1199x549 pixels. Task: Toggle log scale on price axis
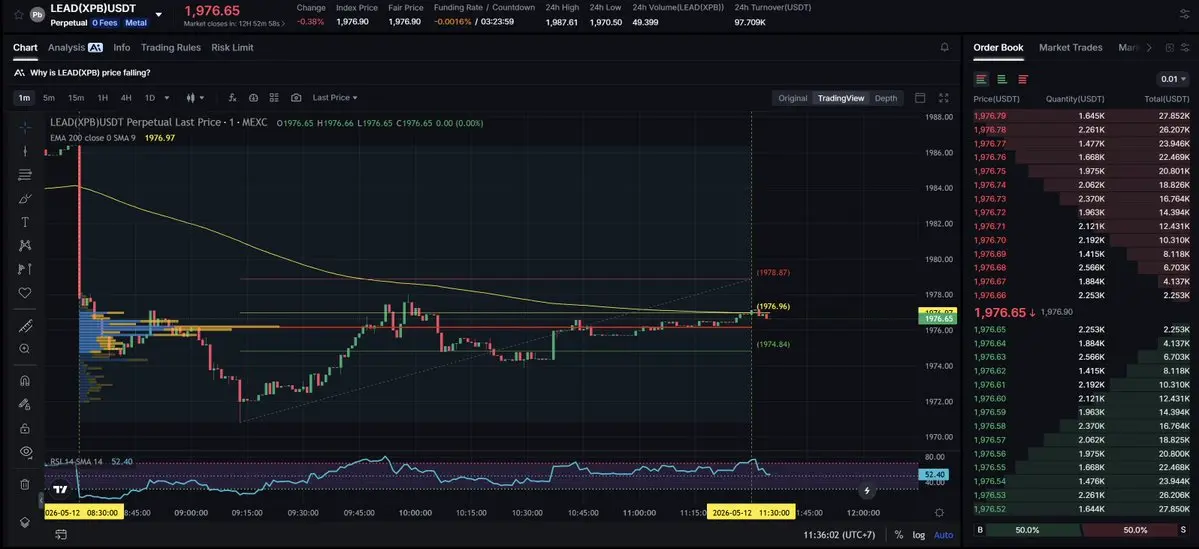[x=918, y=534]
